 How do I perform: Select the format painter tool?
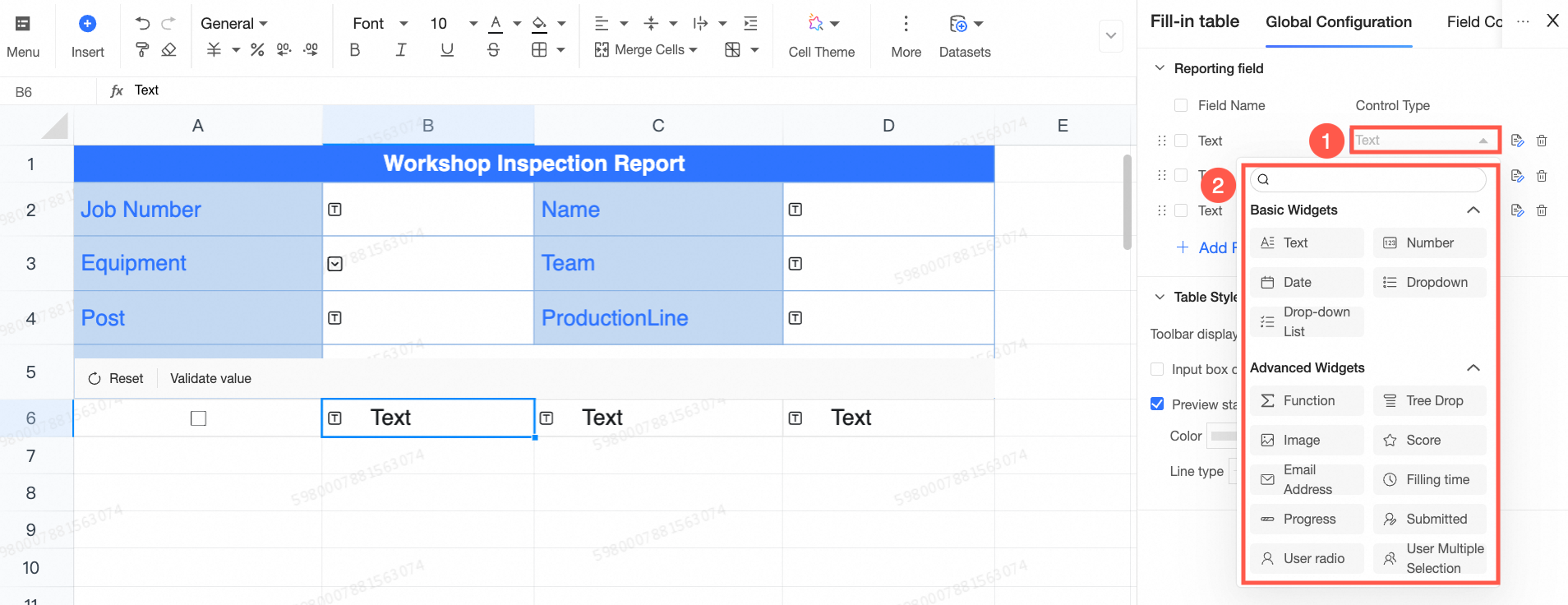tap(143, 50)
